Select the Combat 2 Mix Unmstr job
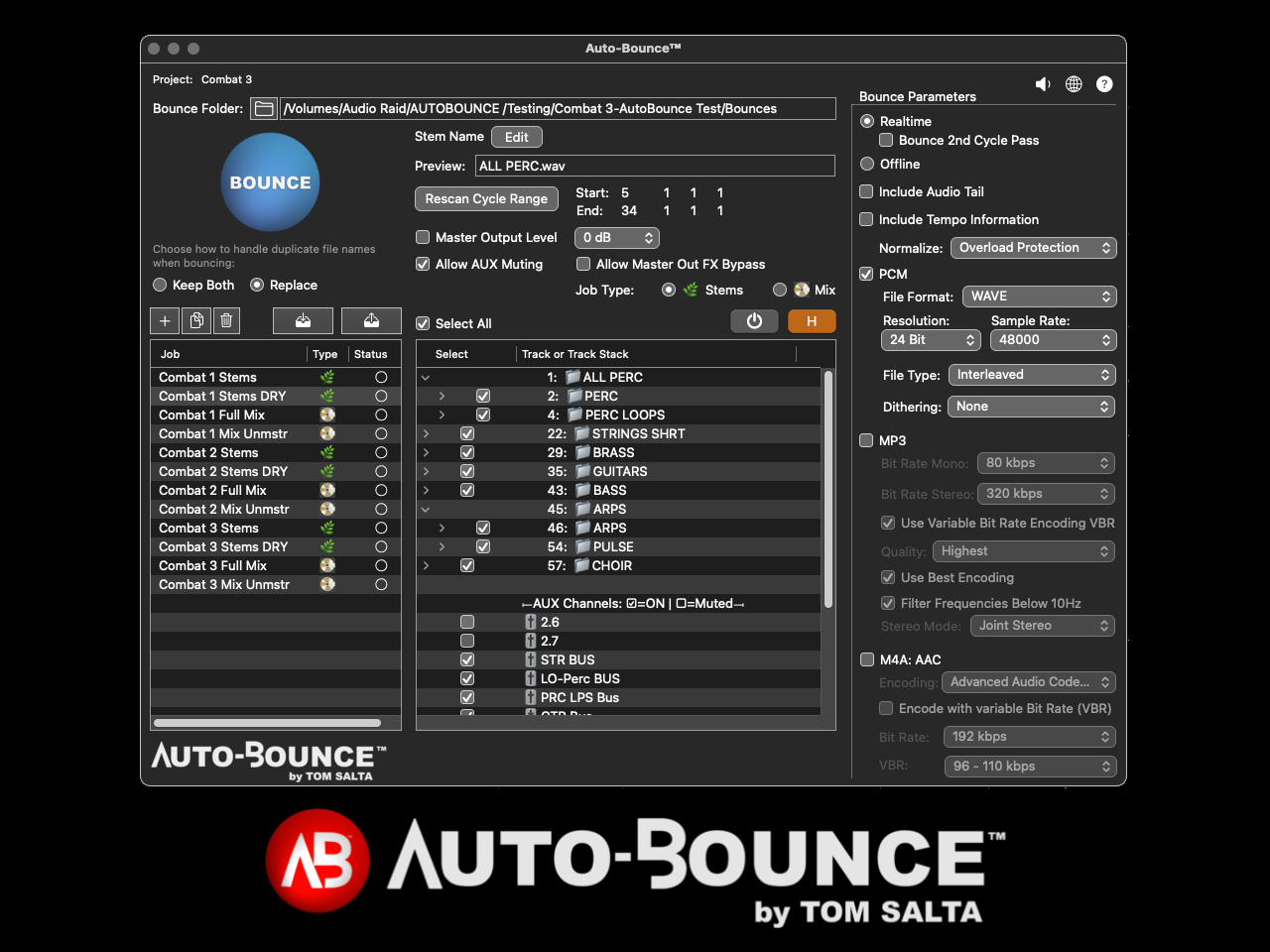Image resolution: width=1270 pixels, height=952 pixels. coord(276,510)
